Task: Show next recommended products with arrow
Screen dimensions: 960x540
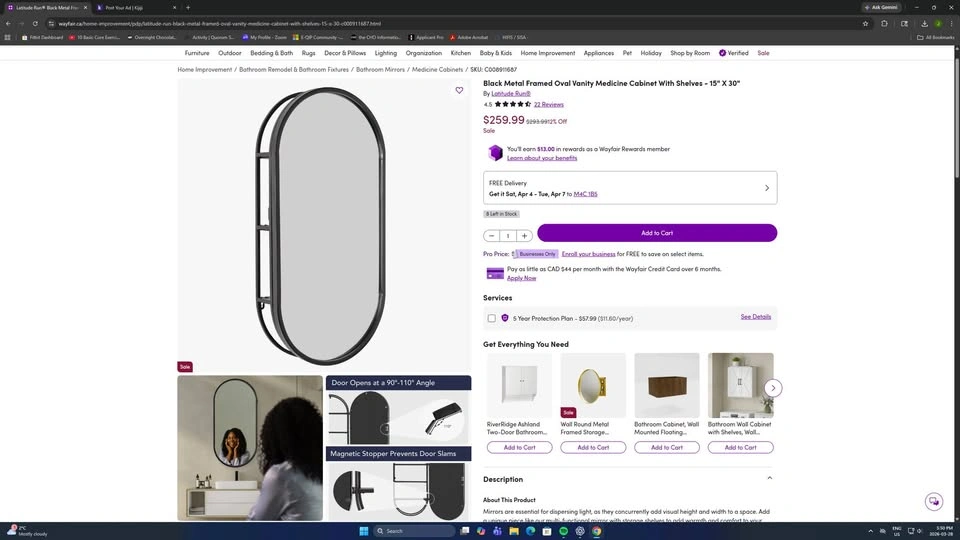Action: [773, 388]
